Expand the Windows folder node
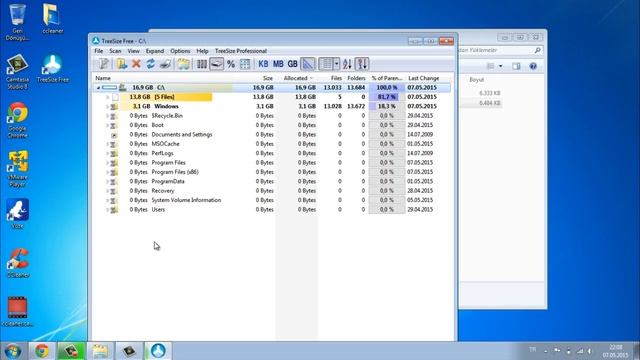The height and width of the screenshot is (360, 640). click(x=107, y=107)
